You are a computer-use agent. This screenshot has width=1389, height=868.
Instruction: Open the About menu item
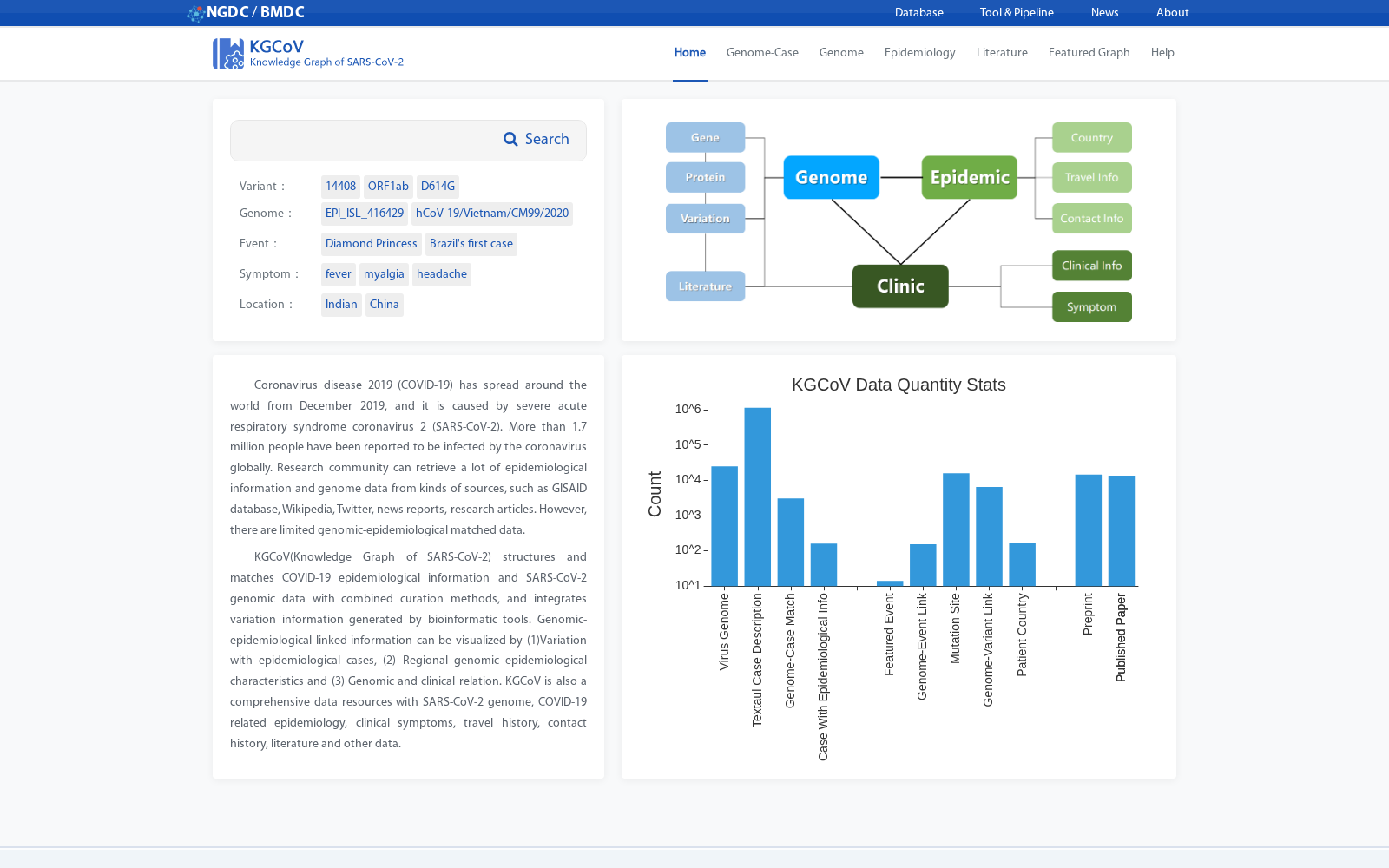point(1172,13)
